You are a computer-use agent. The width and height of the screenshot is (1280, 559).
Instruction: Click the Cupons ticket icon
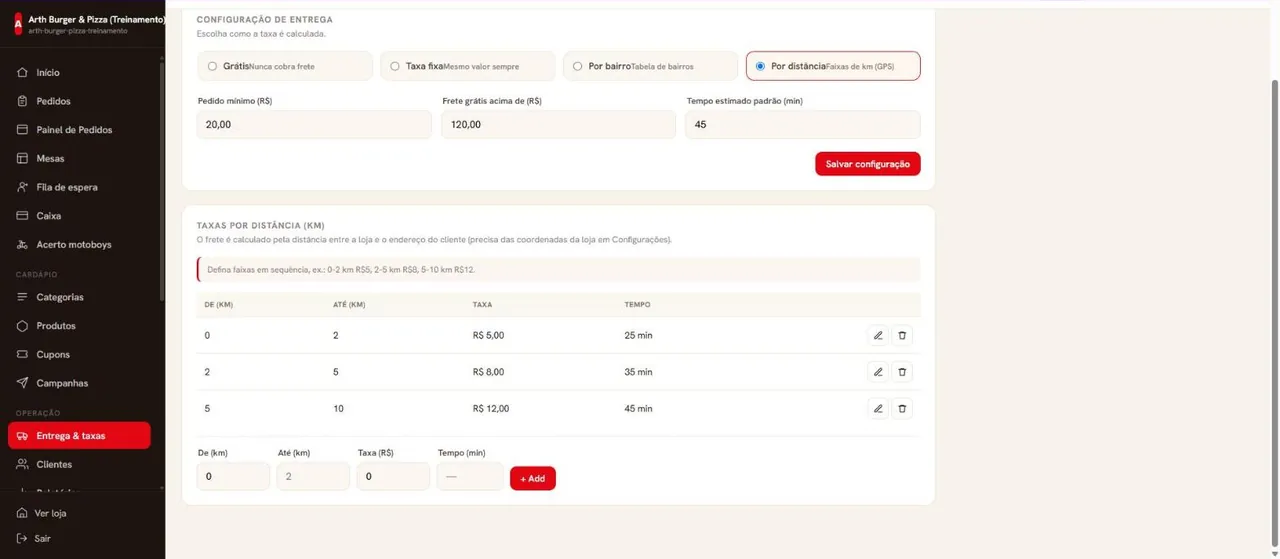coord(22,354)
